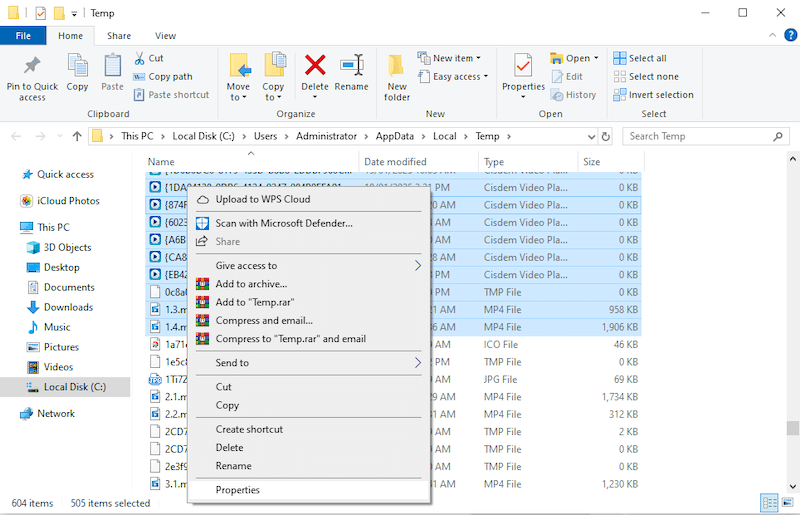The width and height of the screenshot is (800, 515).
Task: Click Select all in ribbon
Action: tap(647, 58)
